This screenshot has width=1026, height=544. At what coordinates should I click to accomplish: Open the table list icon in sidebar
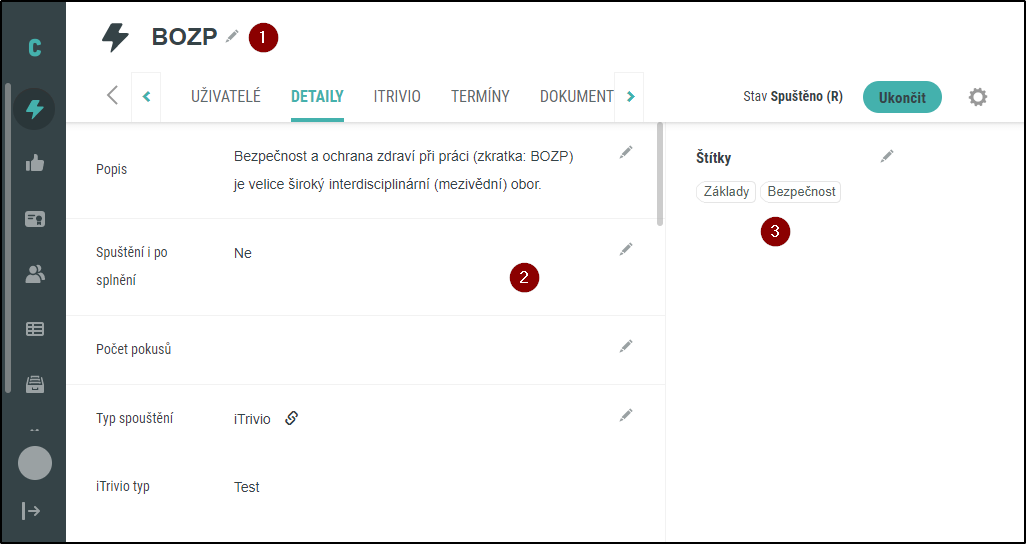[34, 329]
